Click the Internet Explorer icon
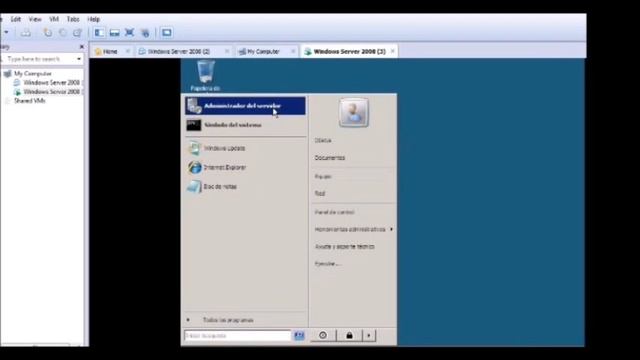Screen dimensions: 640x360 (195, 167)
